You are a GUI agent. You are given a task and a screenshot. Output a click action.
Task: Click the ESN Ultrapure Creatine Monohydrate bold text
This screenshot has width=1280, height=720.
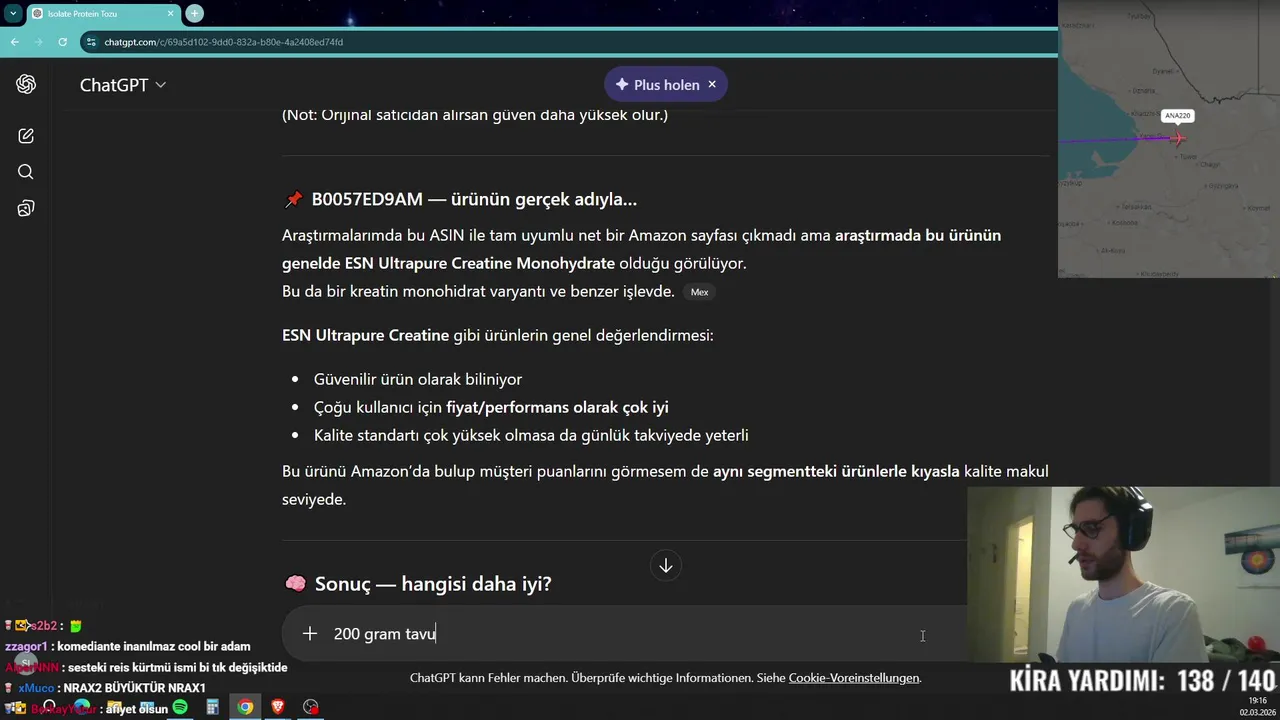[x=480, y=263]
